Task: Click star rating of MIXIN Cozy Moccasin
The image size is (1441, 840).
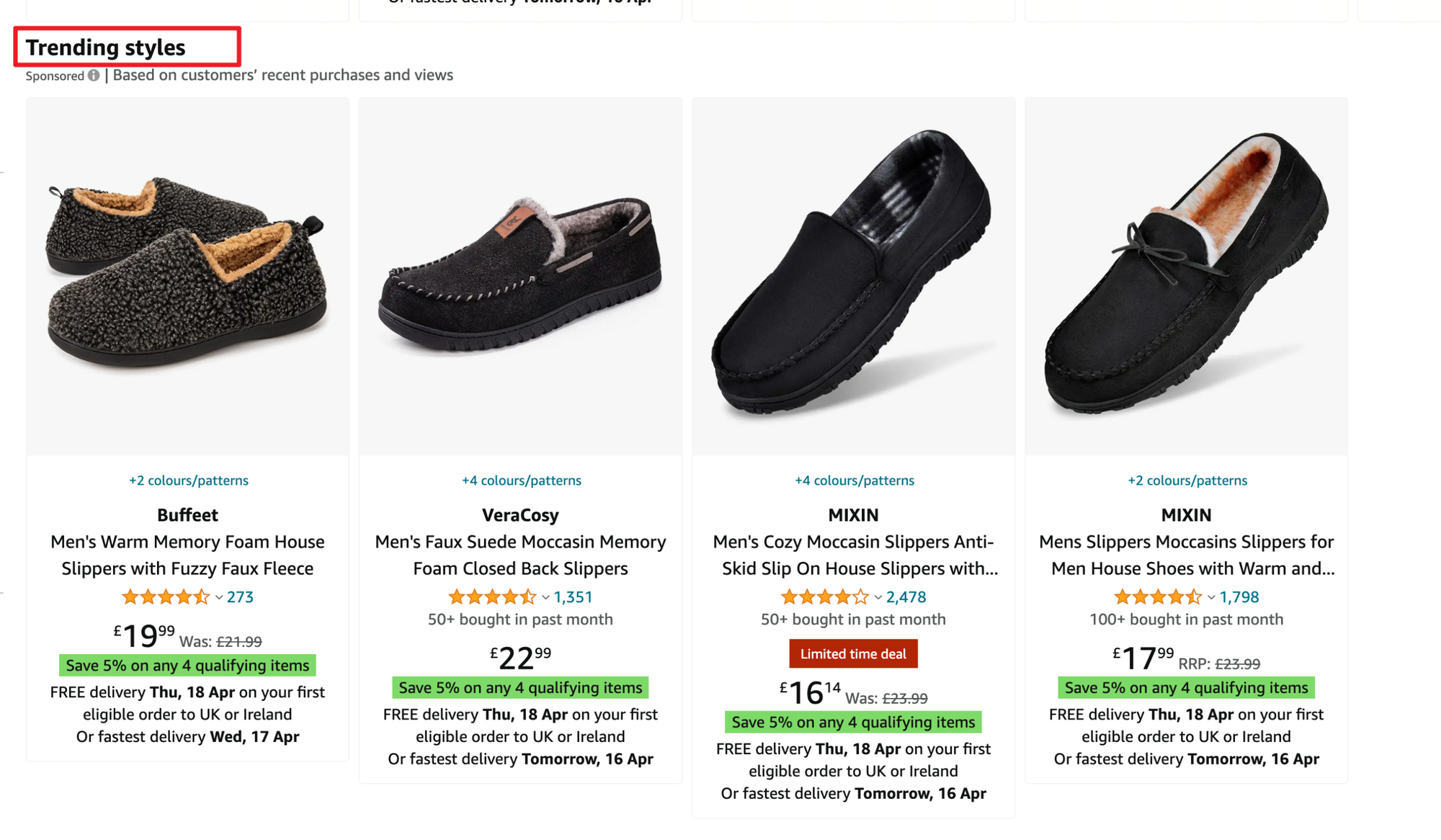Action: point(825,597)
